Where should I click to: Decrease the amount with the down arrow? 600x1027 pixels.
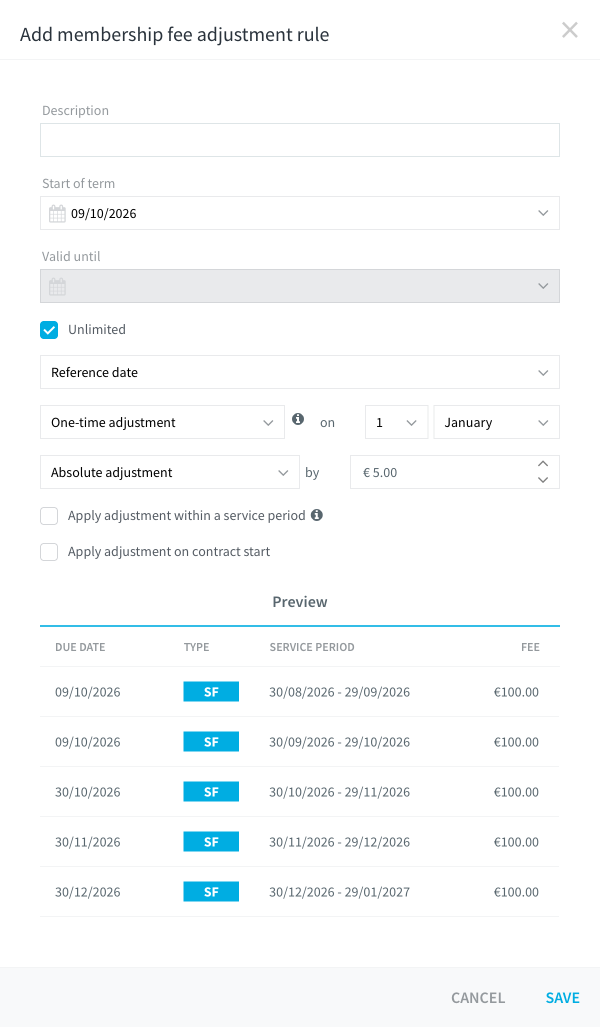click(543, 480)
